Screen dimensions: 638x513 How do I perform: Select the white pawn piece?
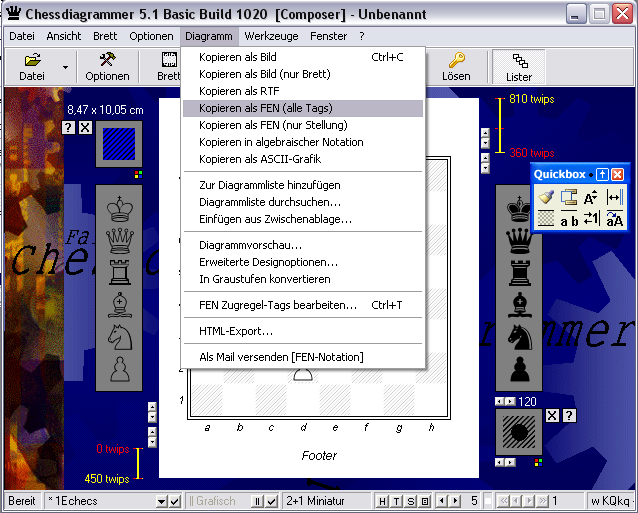120,369
